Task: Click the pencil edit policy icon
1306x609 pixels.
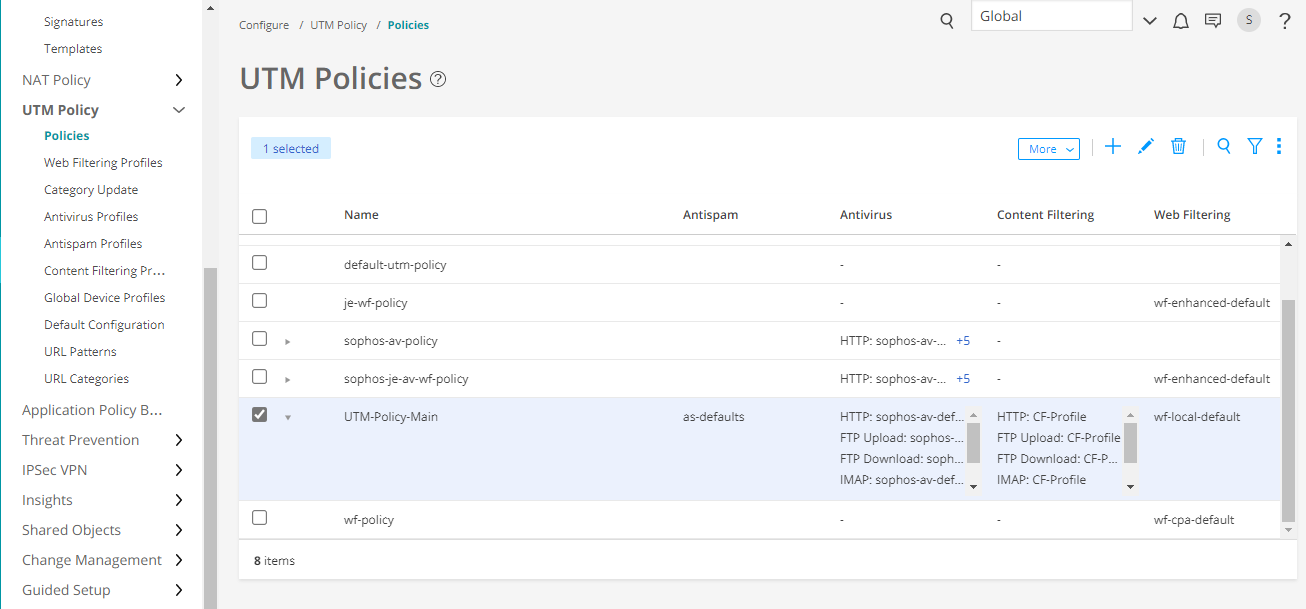Action: point(1146,147)
